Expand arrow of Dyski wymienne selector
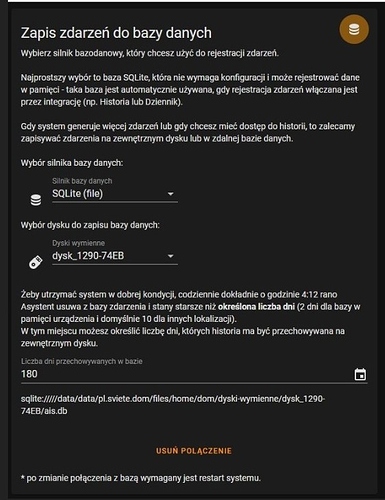 coord(170,256)
